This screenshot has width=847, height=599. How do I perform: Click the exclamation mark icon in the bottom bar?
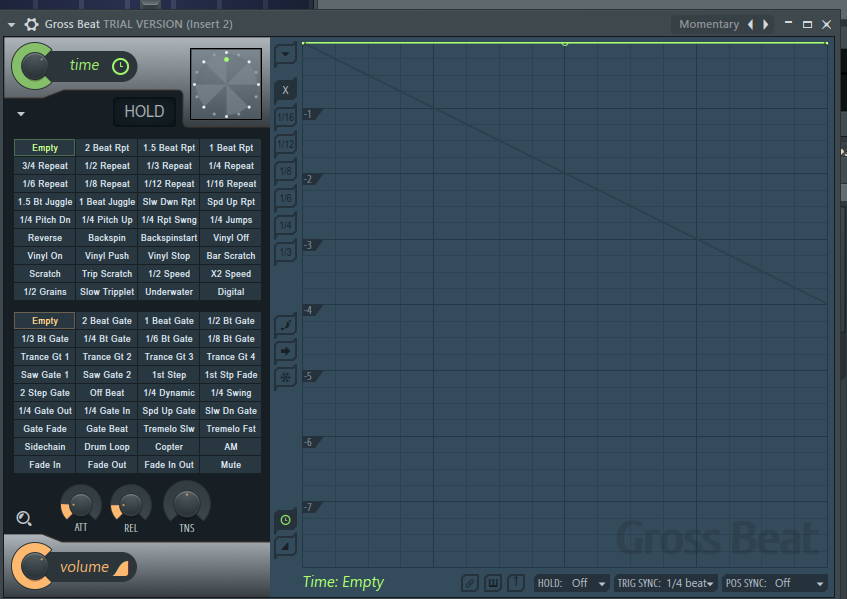pos(516,583)
